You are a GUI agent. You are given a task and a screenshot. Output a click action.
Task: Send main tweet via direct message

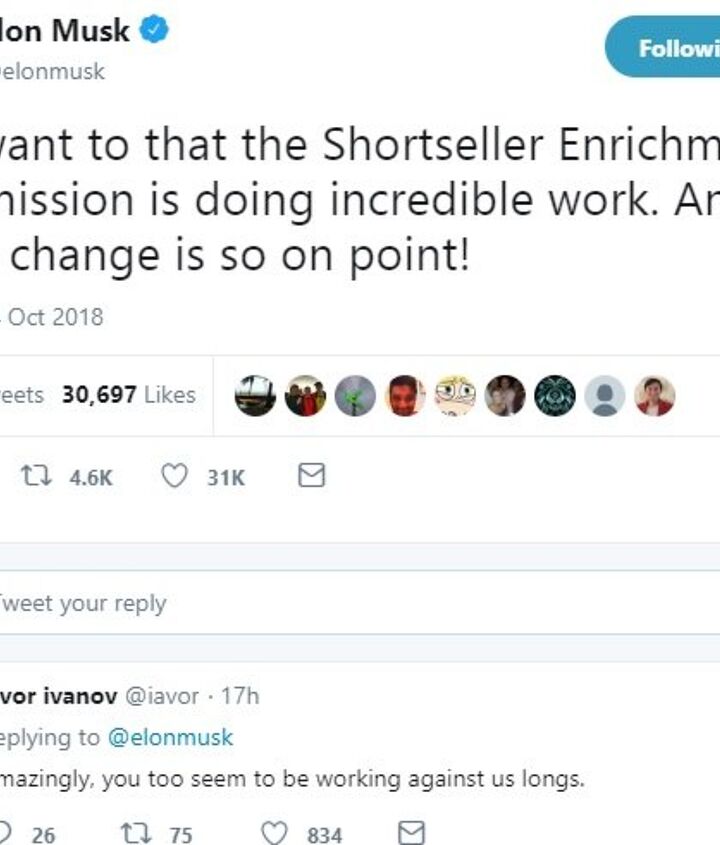(312, 477)
